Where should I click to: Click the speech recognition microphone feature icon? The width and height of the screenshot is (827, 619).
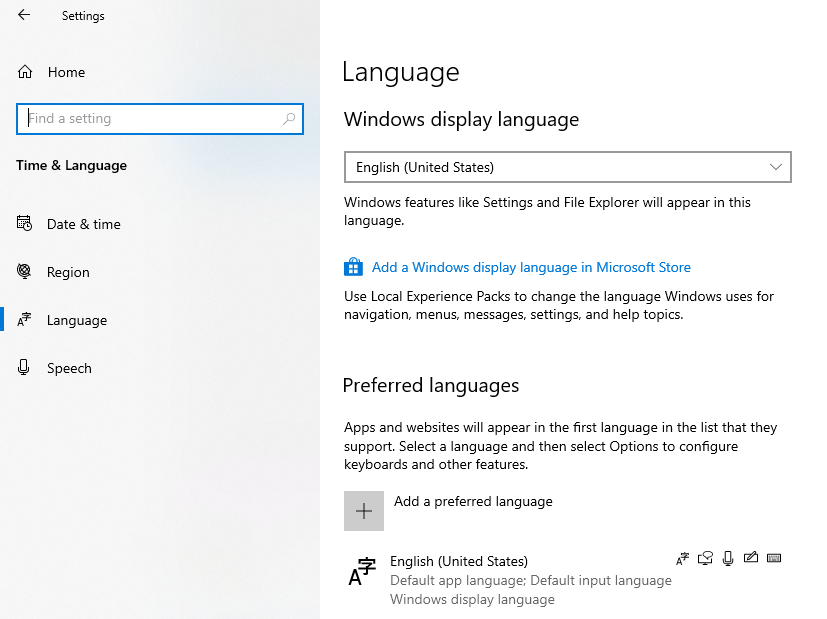click(728, 558)
